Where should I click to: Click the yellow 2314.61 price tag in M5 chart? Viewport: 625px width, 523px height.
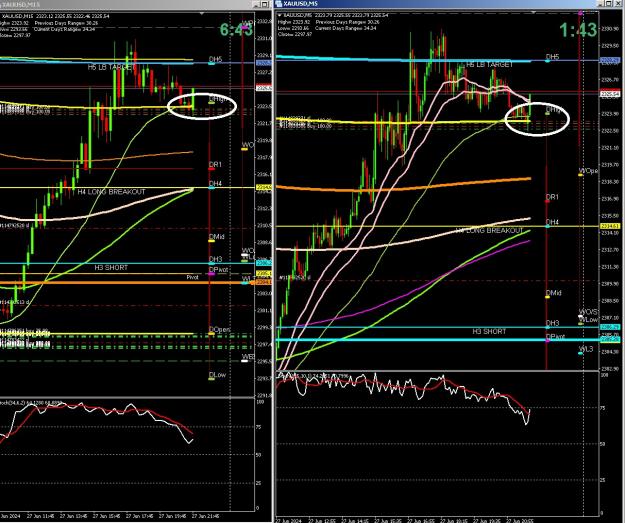610,226
